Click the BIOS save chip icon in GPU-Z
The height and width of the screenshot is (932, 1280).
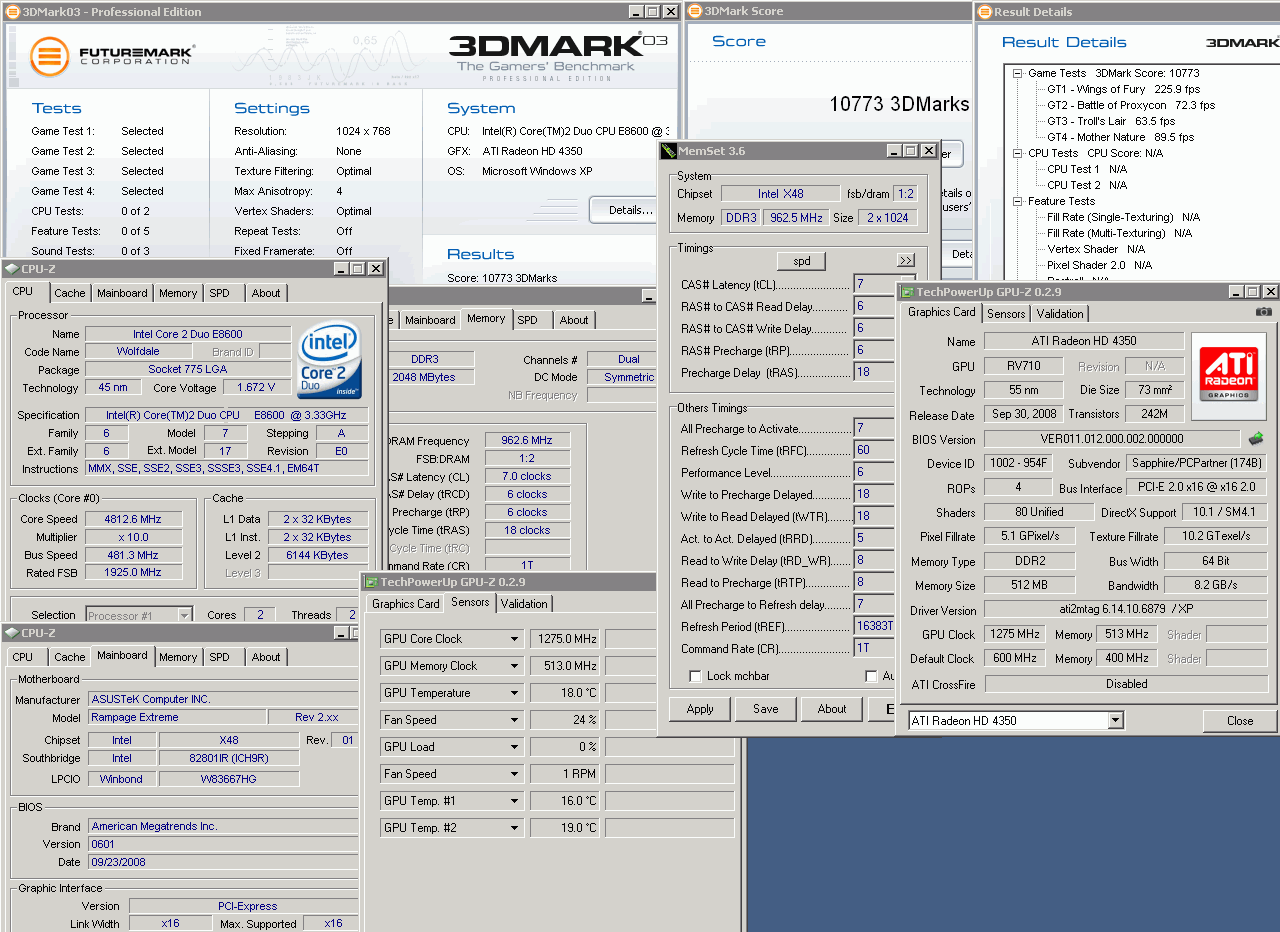1256,438
